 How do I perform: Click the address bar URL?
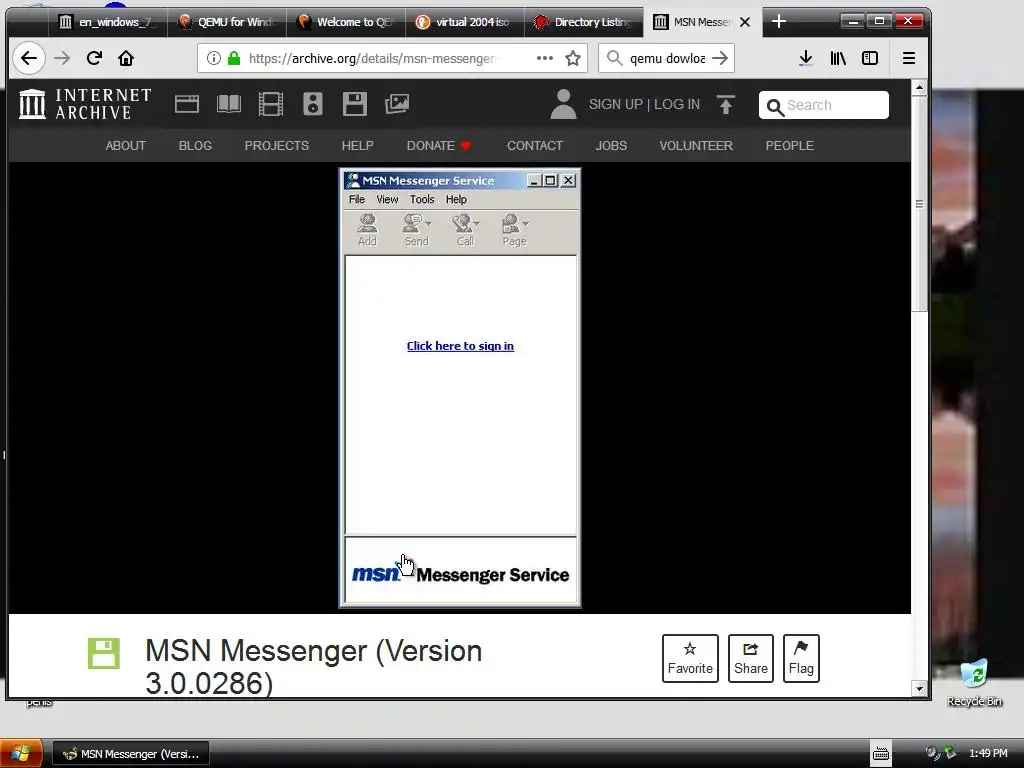[373, 58]
